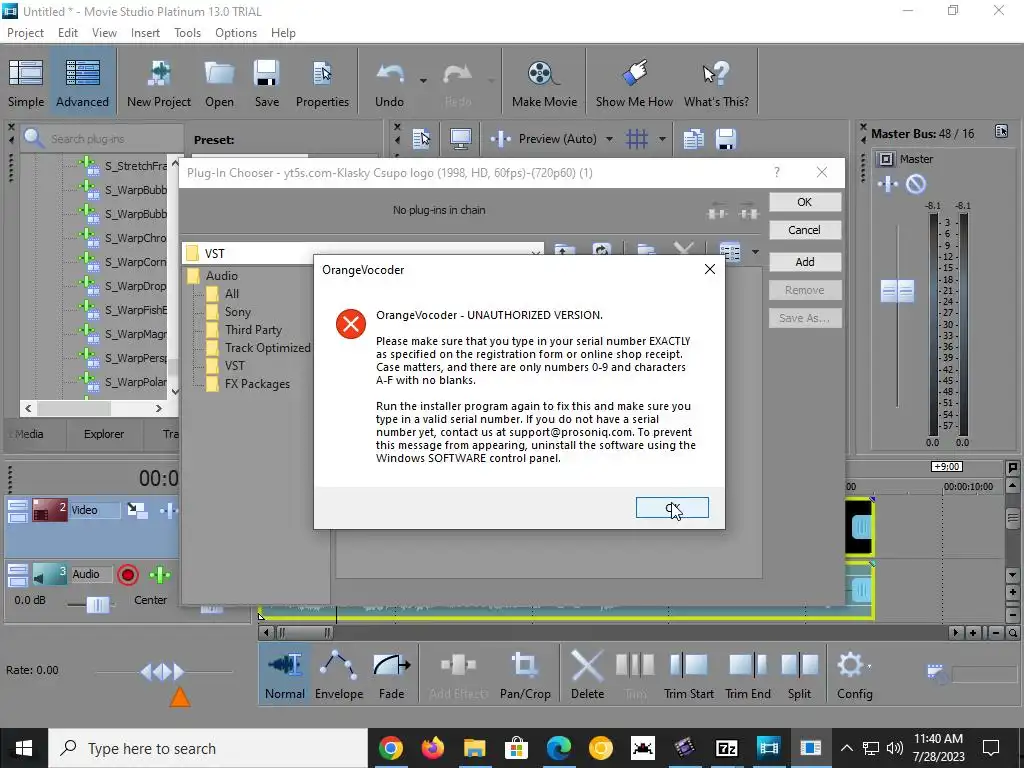
Task: Click the Rate scrub slider
Action: (163, 671)
